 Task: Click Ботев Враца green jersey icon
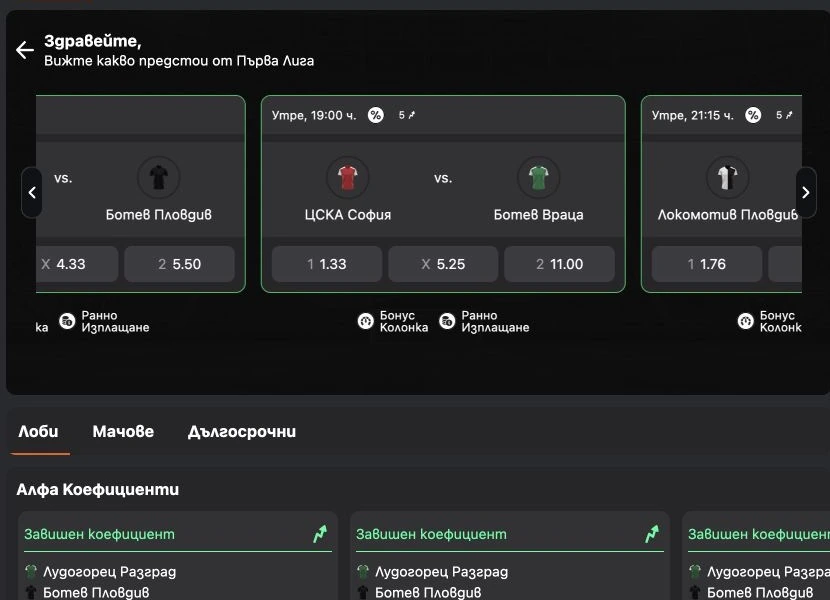(x=538, y=177)
